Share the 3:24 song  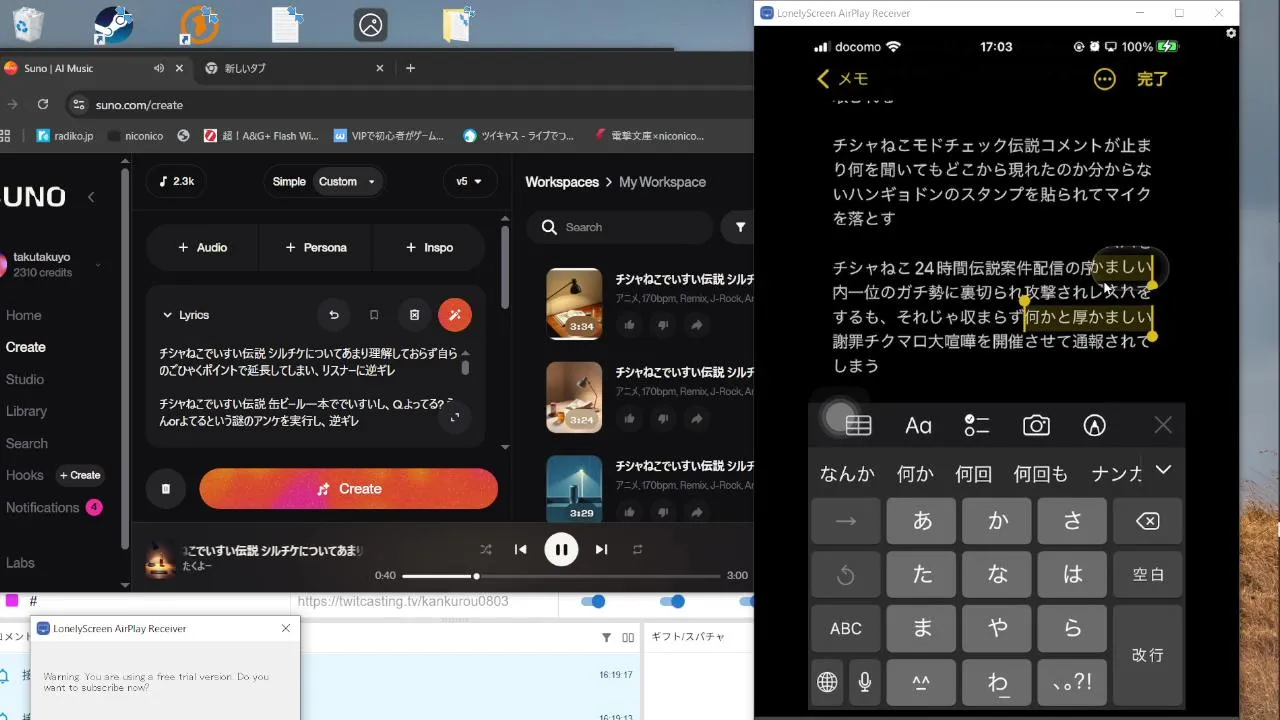697,419
